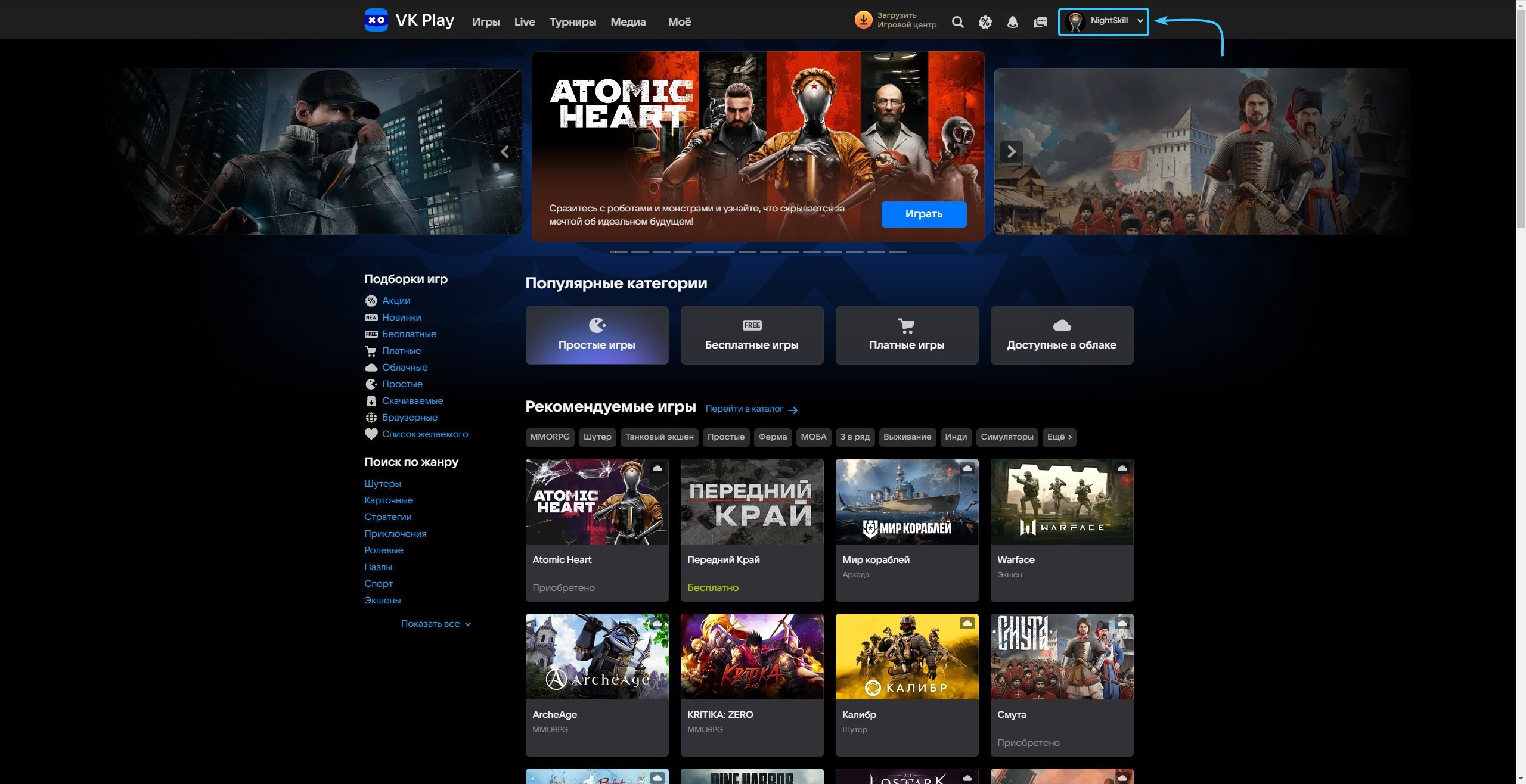Open the Смута right banner image

pyautogui.click(x=1202, y=151)
